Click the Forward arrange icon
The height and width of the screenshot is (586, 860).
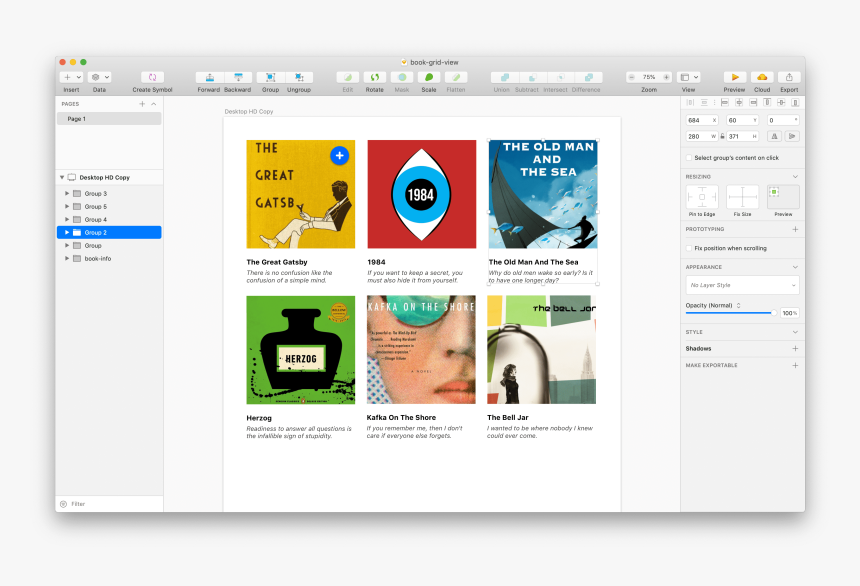pyautogui.click(x=210, y=77)
